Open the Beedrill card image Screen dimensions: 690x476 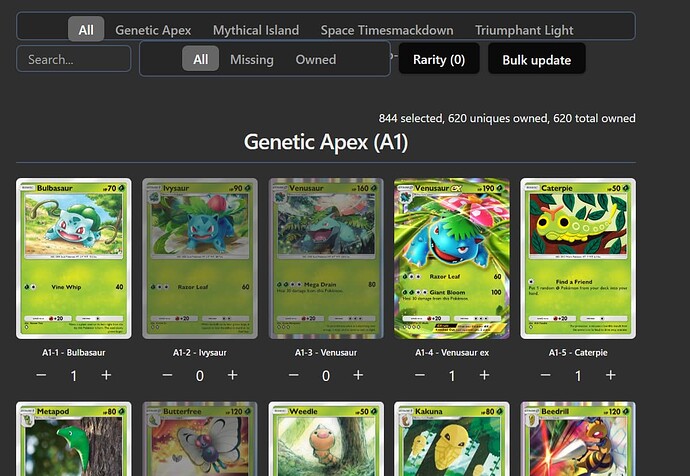578,439
